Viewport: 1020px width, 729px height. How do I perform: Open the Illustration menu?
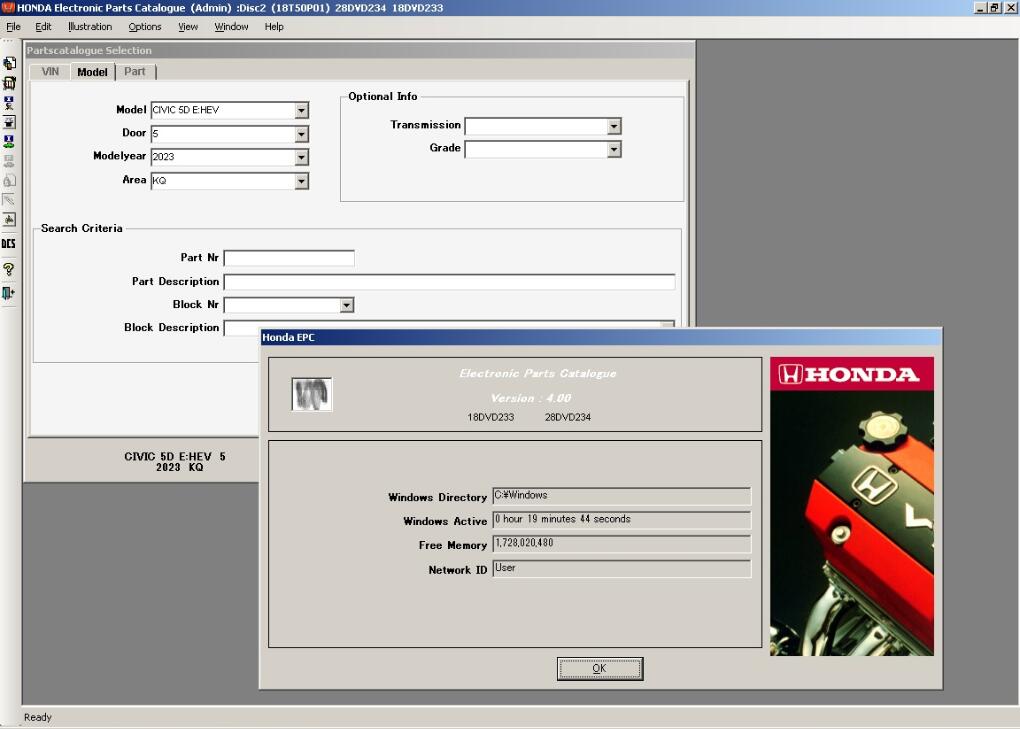[90, 27]
